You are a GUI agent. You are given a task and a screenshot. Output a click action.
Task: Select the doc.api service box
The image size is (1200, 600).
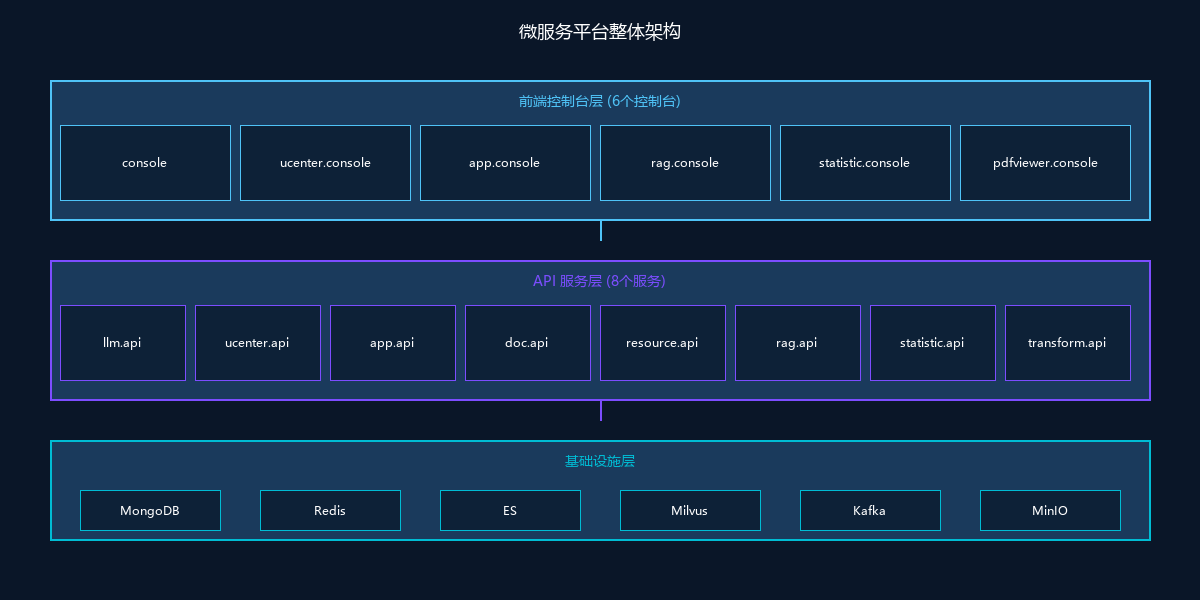pyautogui.click(x=528, y=343)
